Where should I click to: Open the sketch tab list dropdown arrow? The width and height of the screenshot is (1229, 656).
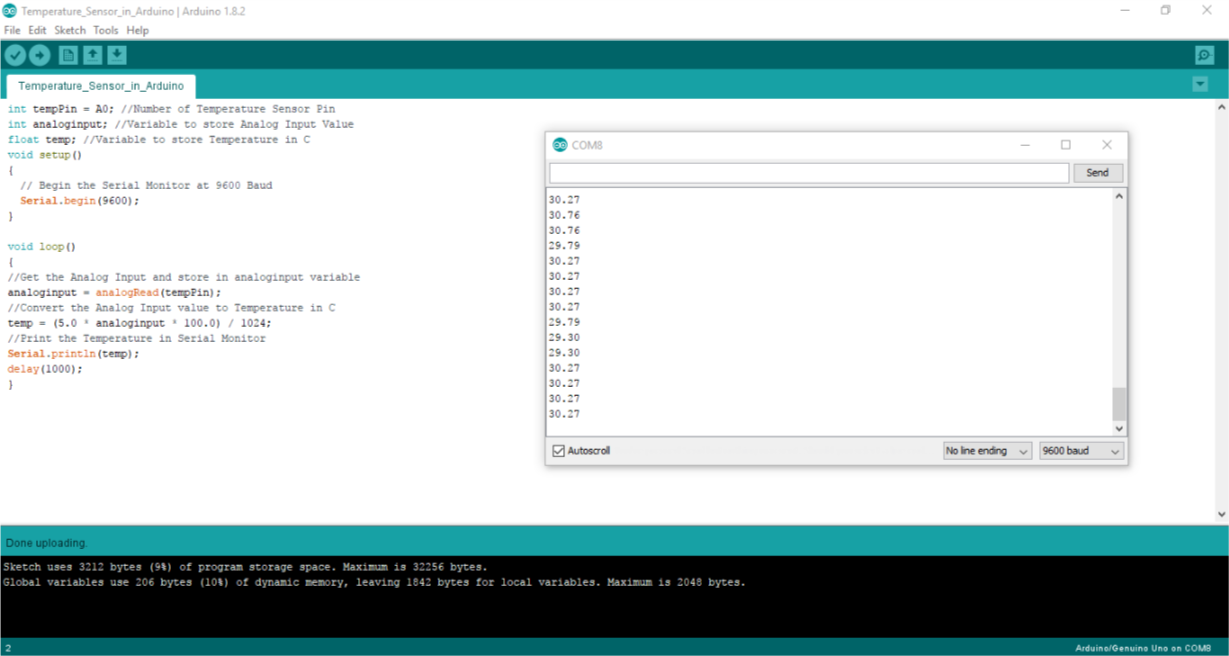[x=1199, y=84]
